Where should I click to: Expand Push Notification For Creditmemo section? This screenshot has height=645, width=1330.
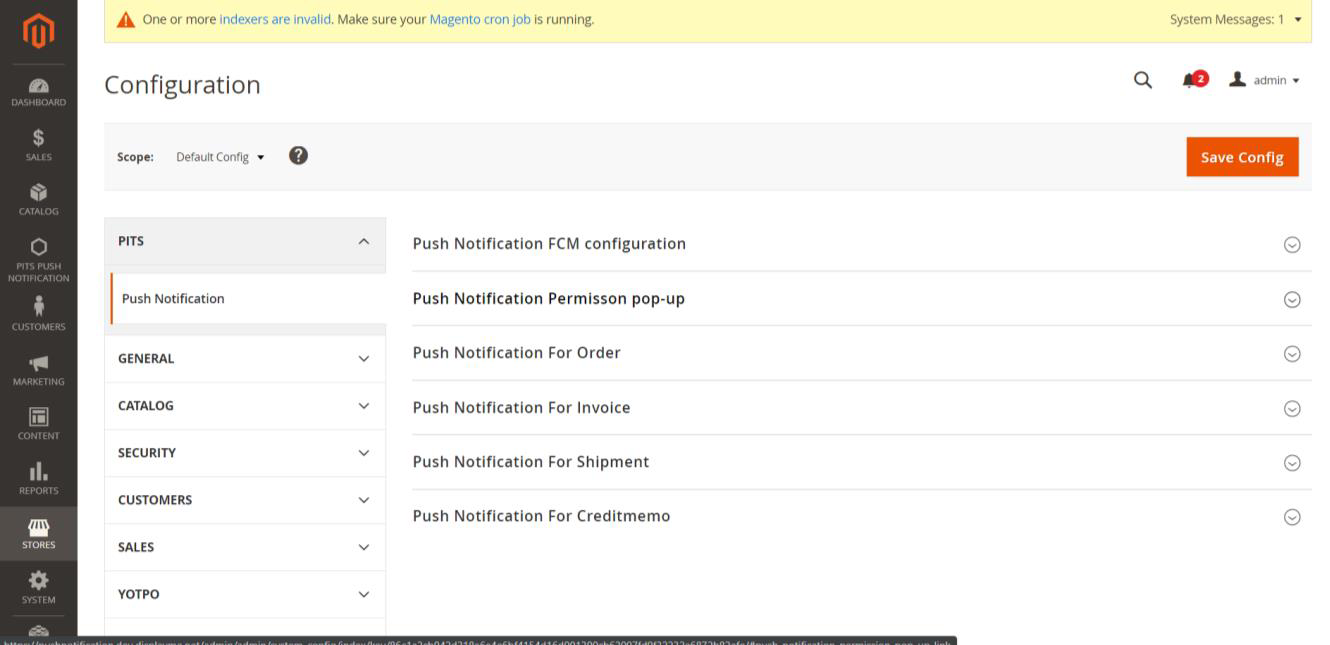(x=1291, y=517)
